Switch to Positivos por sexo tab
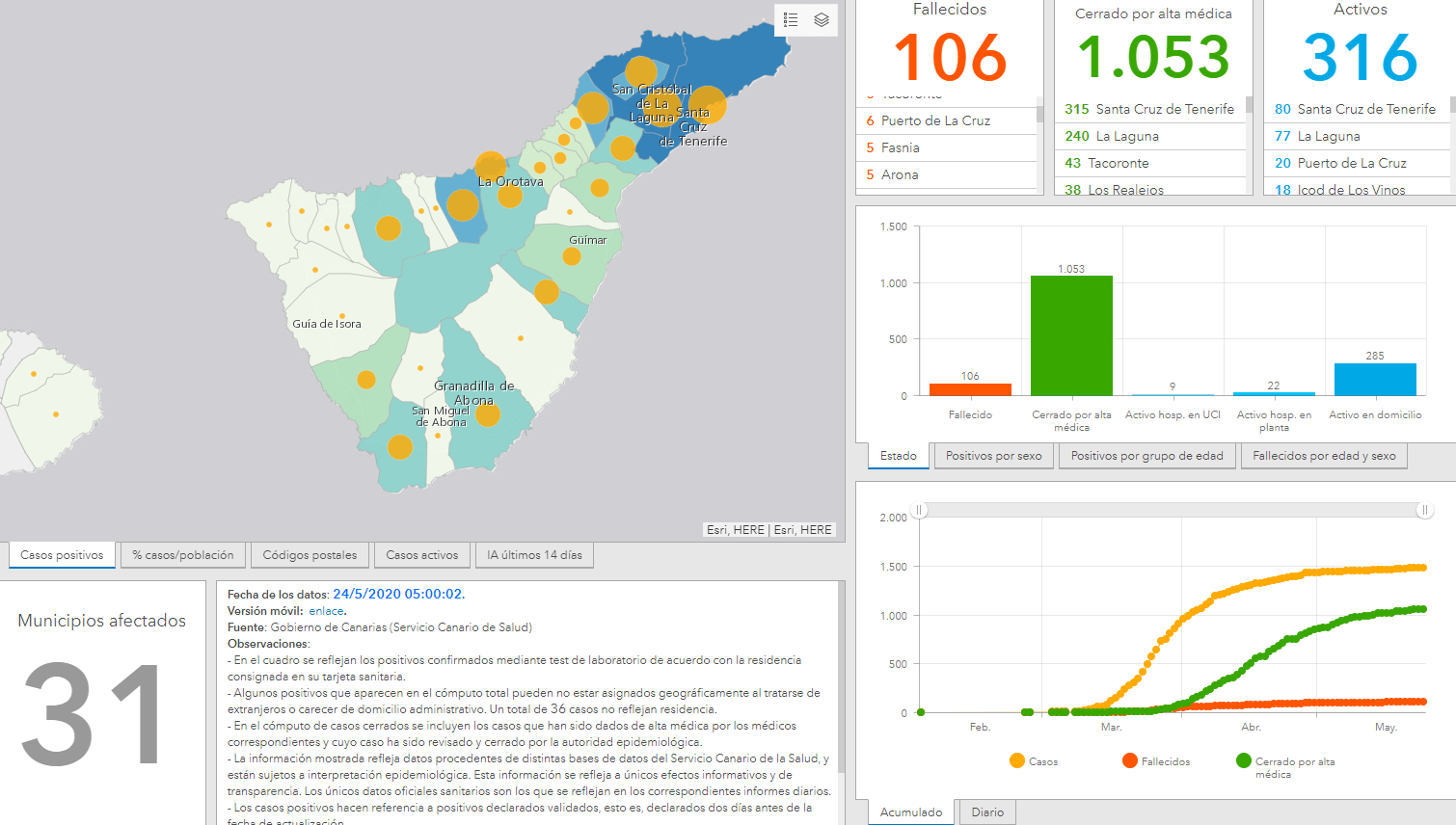Screen dimensions: 1456x825 point(994,456)
